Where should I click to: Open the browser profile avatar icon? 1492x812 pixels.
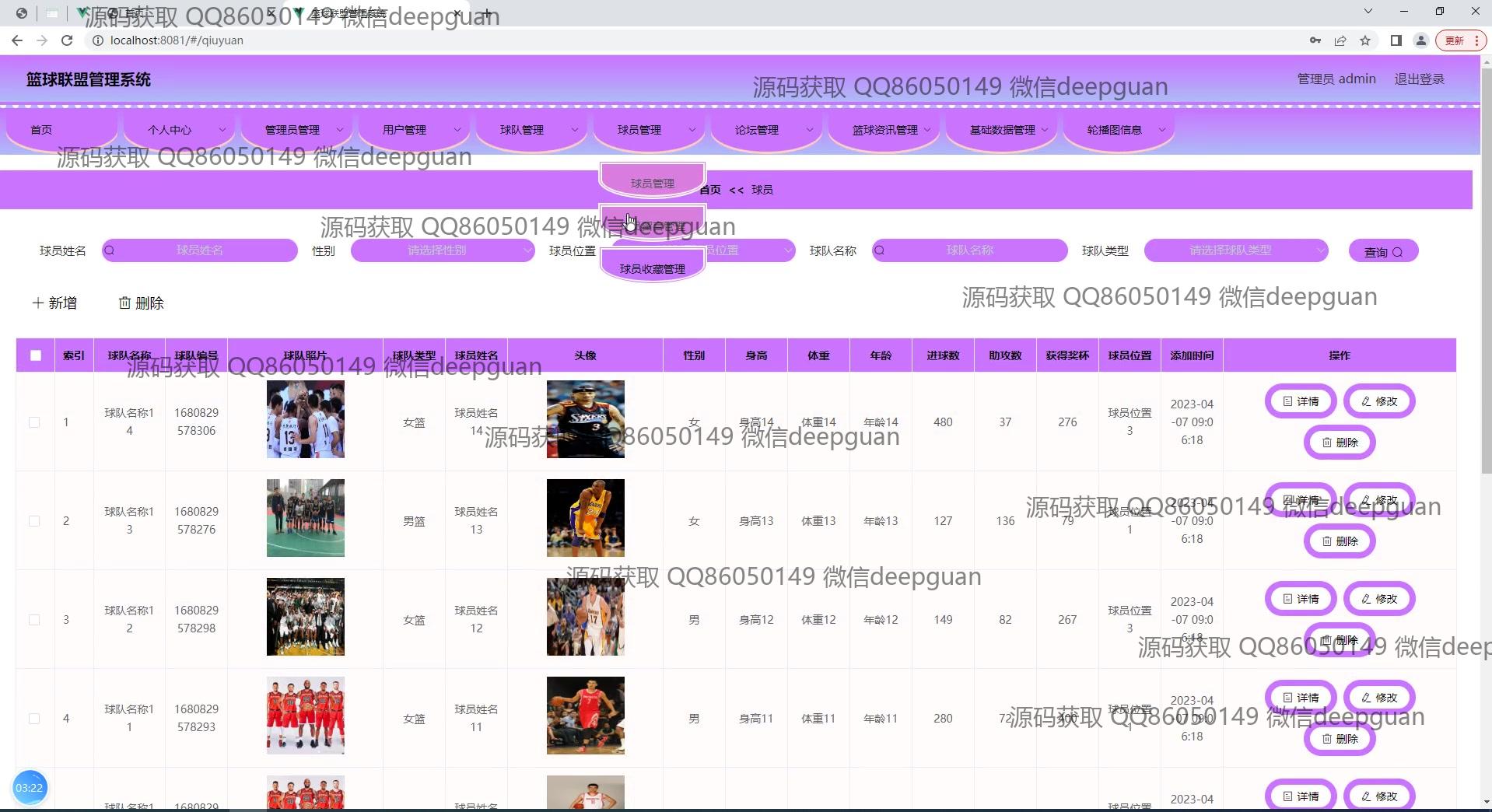click(x=1420, y=40)
